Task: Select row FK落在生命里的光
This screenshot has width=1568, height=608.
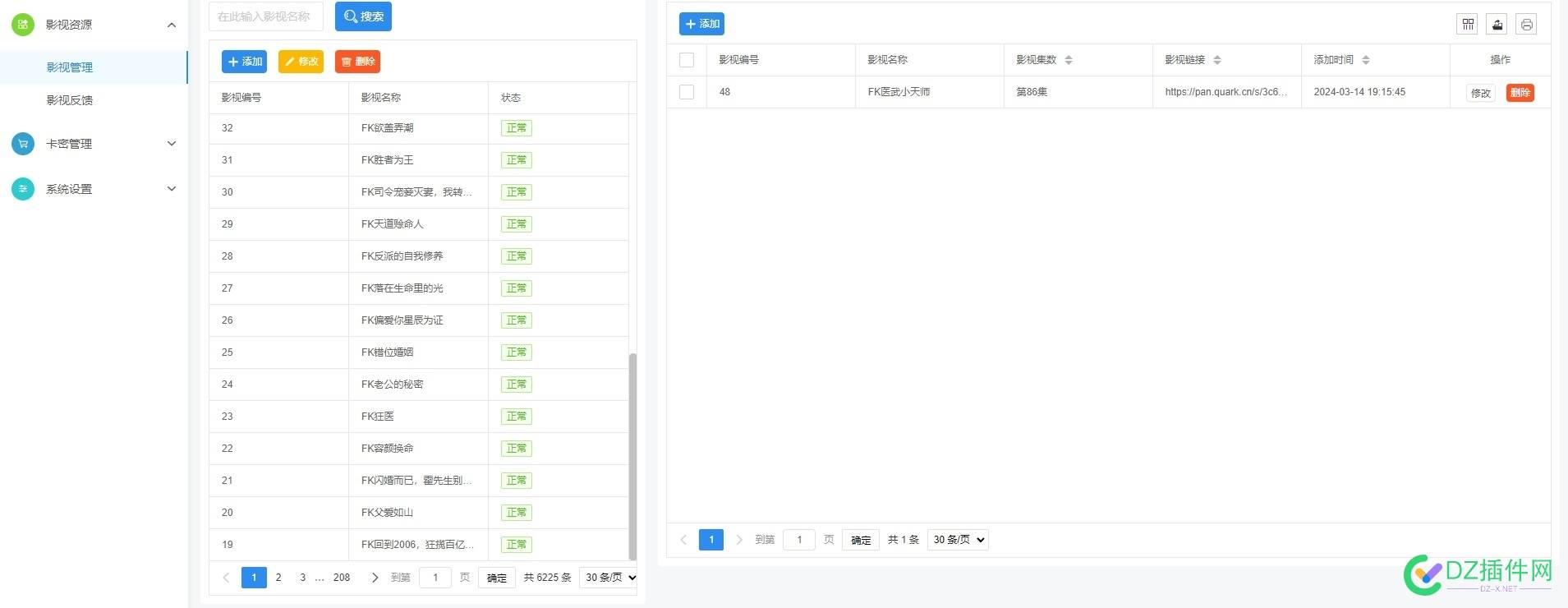Action: [x=419, y=288]
